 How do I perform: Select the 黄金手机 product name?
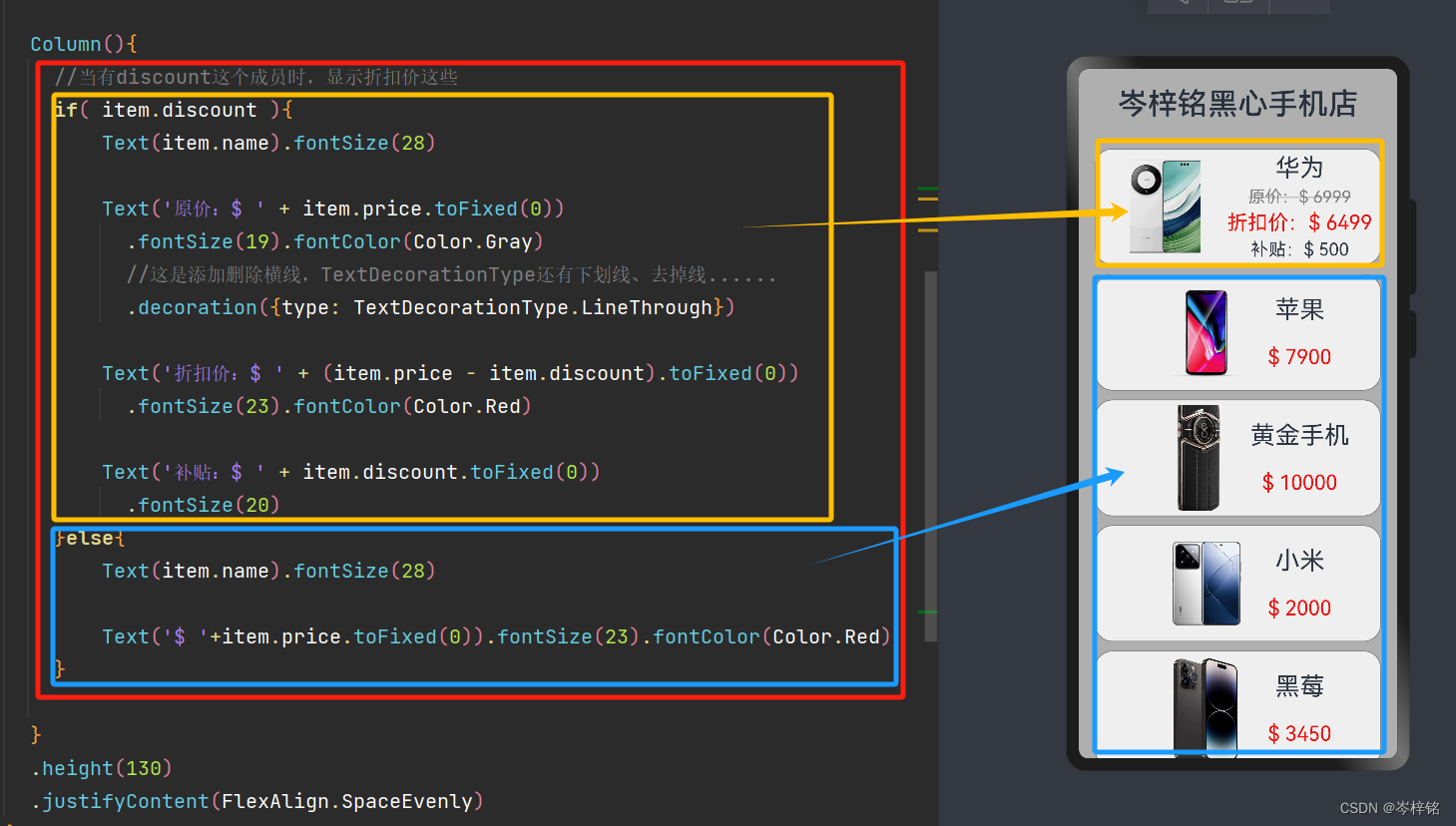click(1299, 435)
